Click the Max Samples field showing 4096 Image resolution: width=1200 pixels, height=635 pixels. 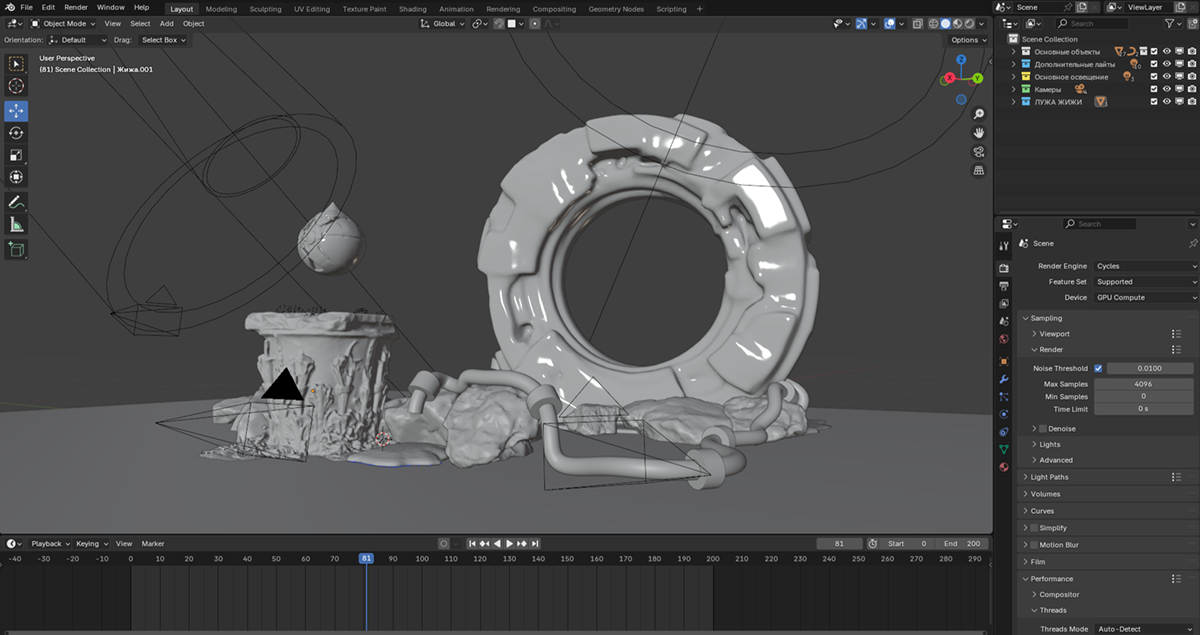[1143, 384]
